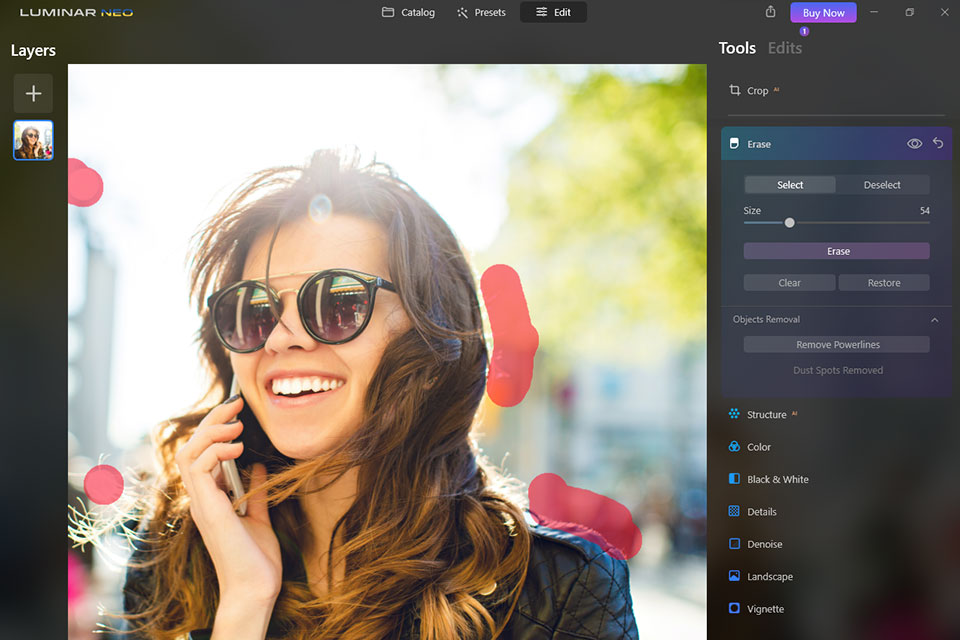Switch to the Tools panel tab
Viewport: 960px width, 640px height.
(x=737, y=48)
